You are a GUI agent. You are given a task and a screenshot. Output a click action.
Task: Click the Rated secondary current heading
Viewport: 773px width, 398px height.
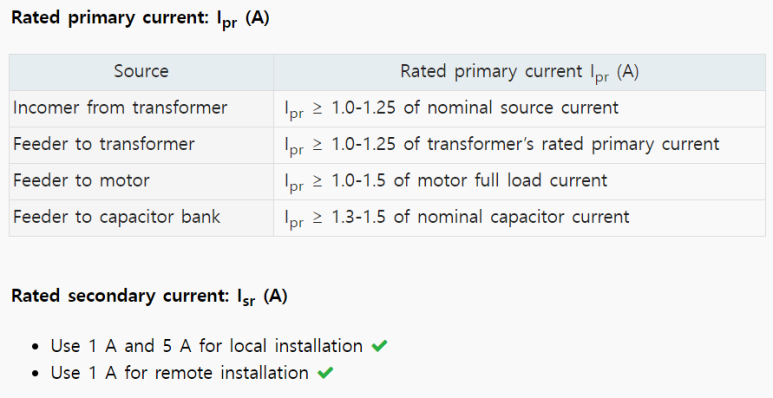(149, 297)
